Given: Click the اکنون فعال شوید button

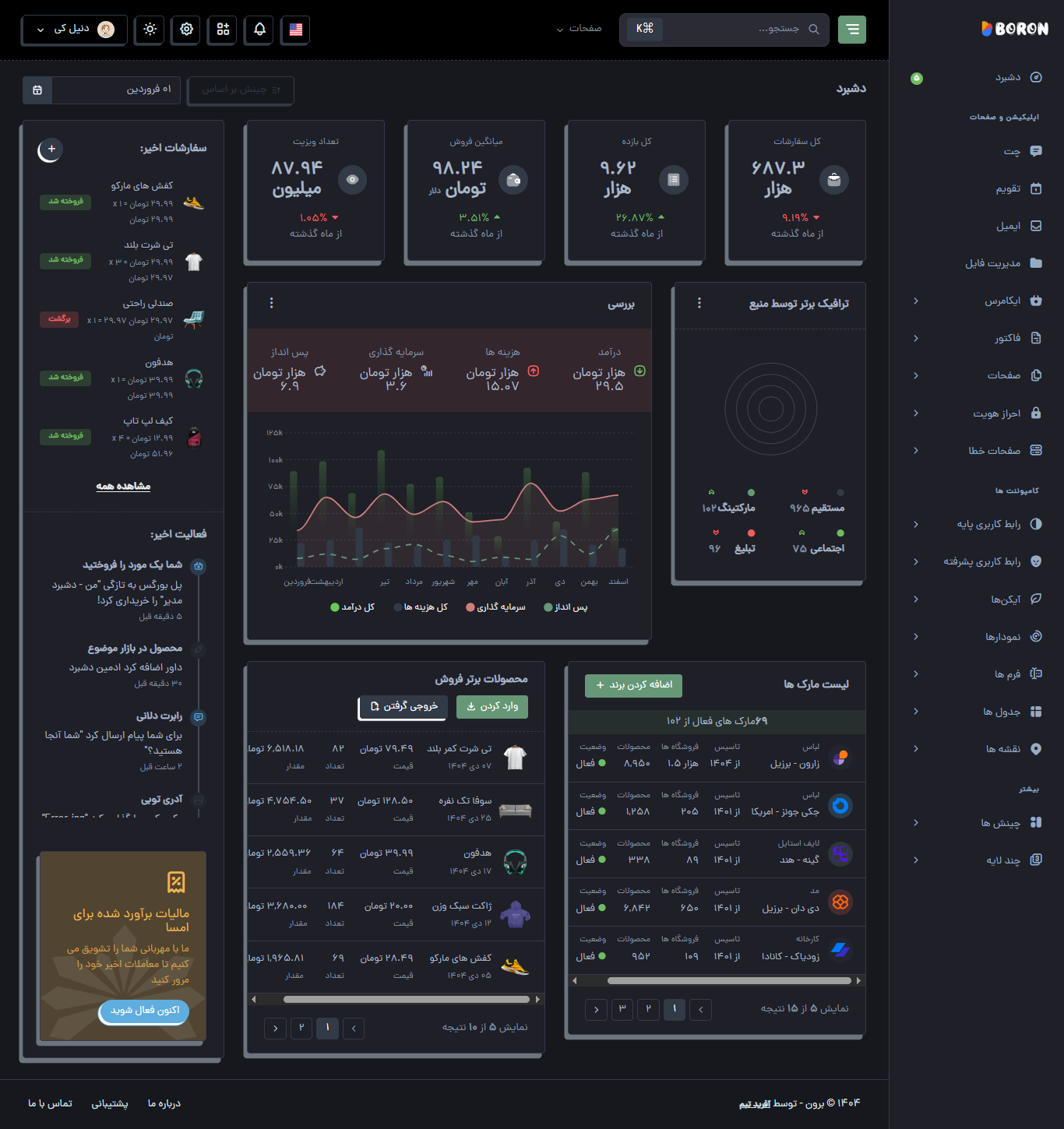Looking at the screenshot, I should pos(145,1011).
